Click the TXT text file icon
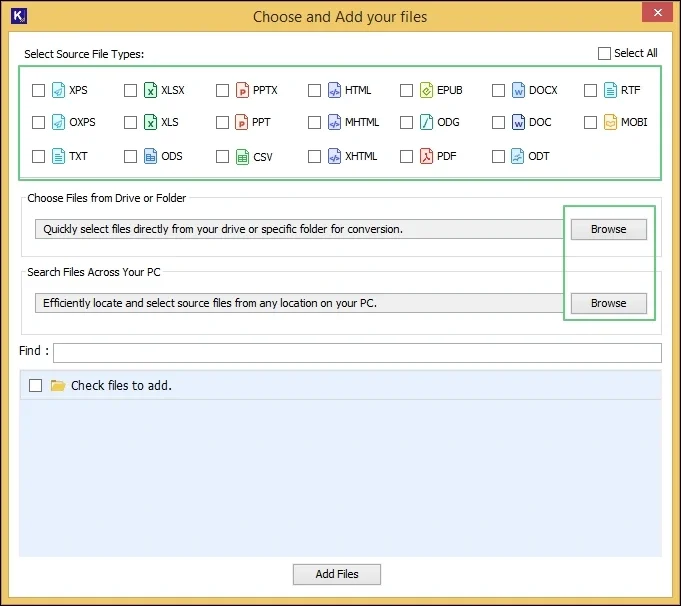This screenshot has height=606, width=681. point(58,156)
